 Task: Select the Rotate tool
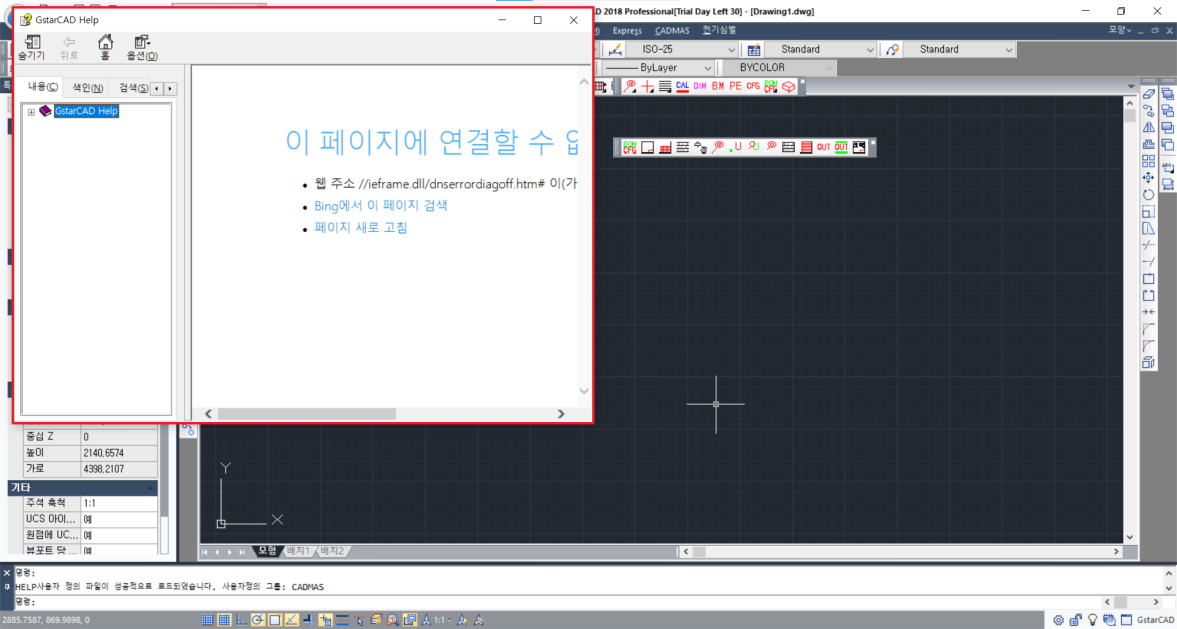click(x=1148, y=194)
